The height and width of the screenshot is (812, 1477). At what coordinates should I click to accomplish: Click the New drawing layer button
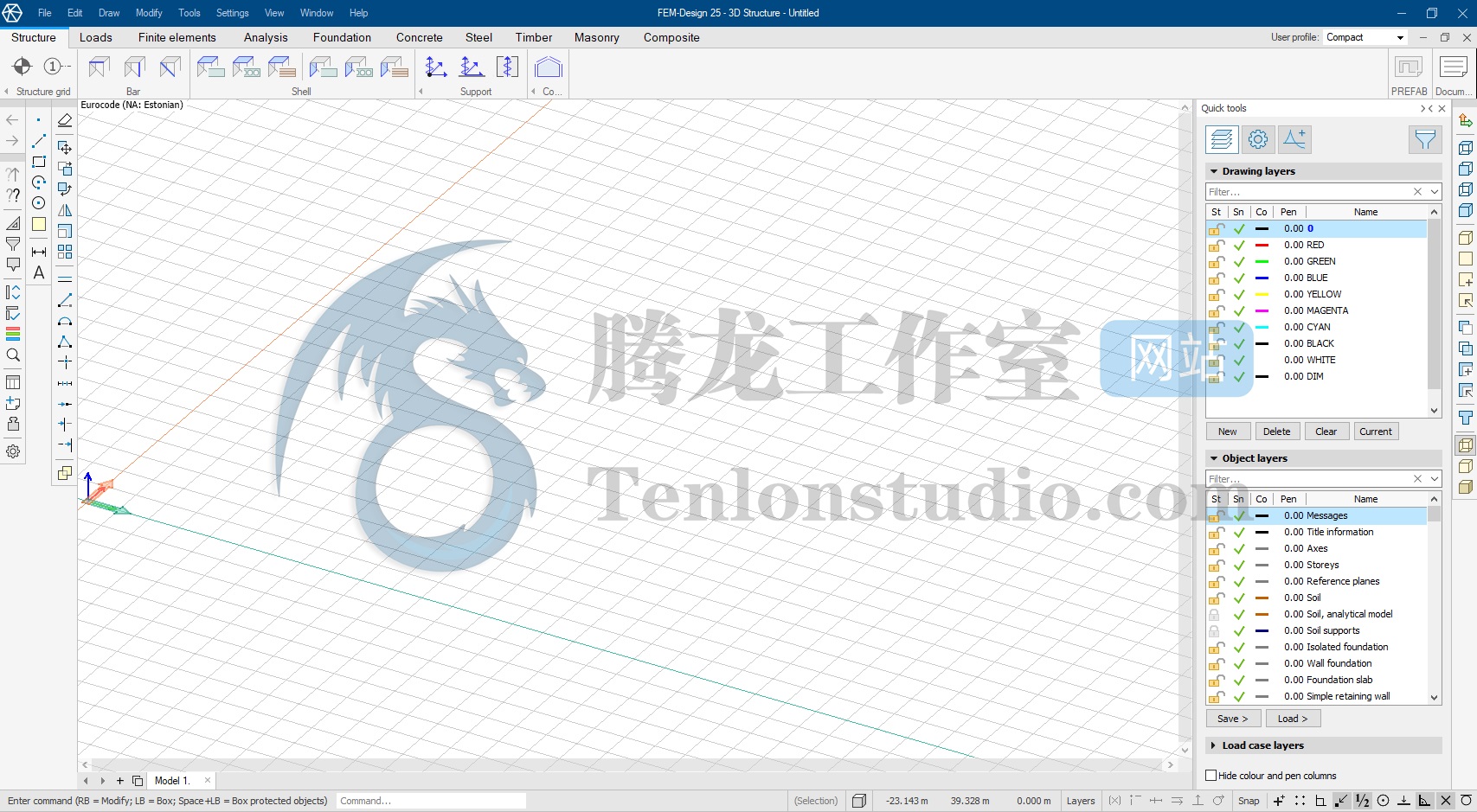point(1227,432)
